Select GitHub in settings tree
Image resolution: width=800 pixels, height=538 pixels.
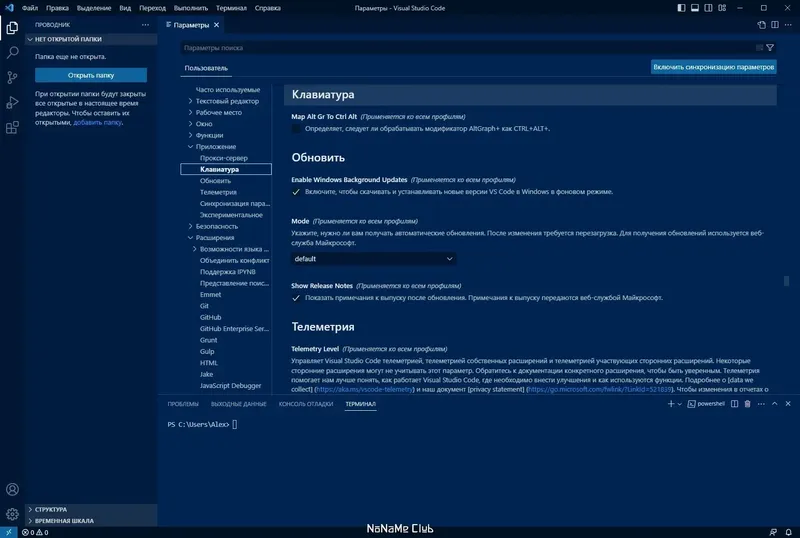pyautogui.click(x=210, y=317)
